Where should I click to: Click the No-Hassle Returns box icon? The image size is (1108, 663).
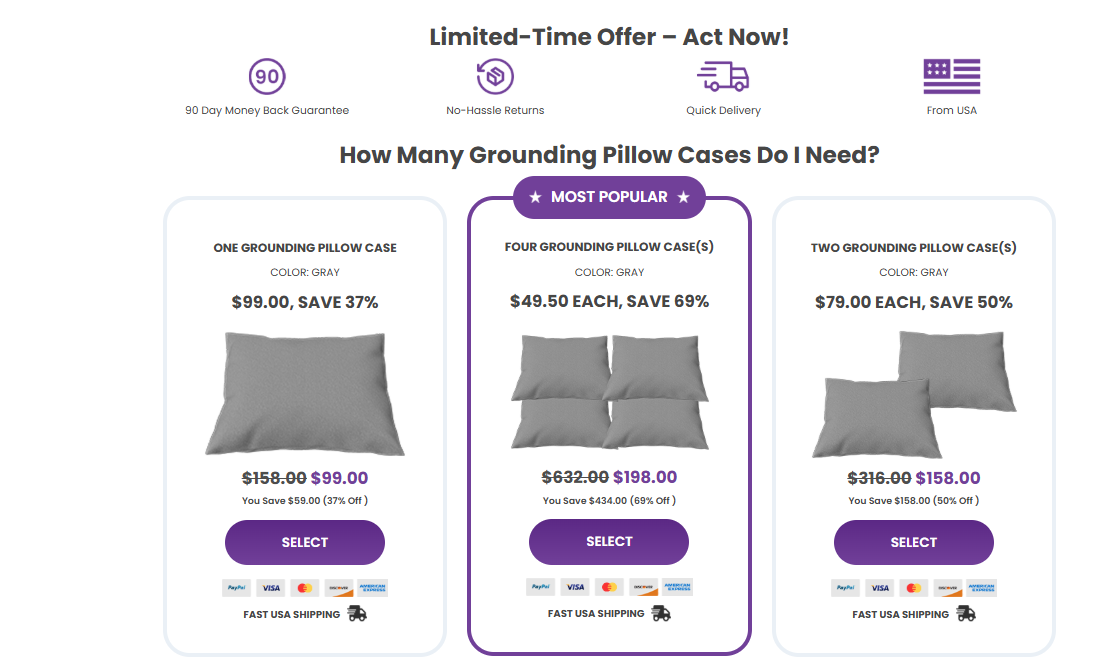tap(495, 77)
